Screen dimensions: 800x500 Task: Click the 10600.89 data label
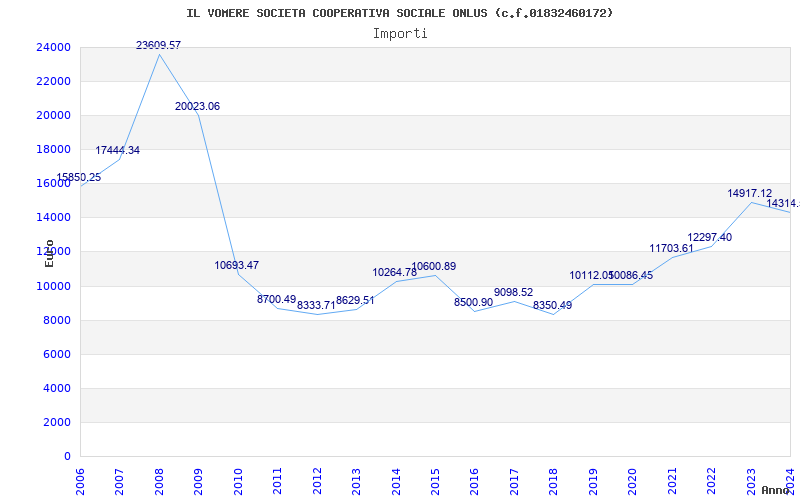coord(434,266)
